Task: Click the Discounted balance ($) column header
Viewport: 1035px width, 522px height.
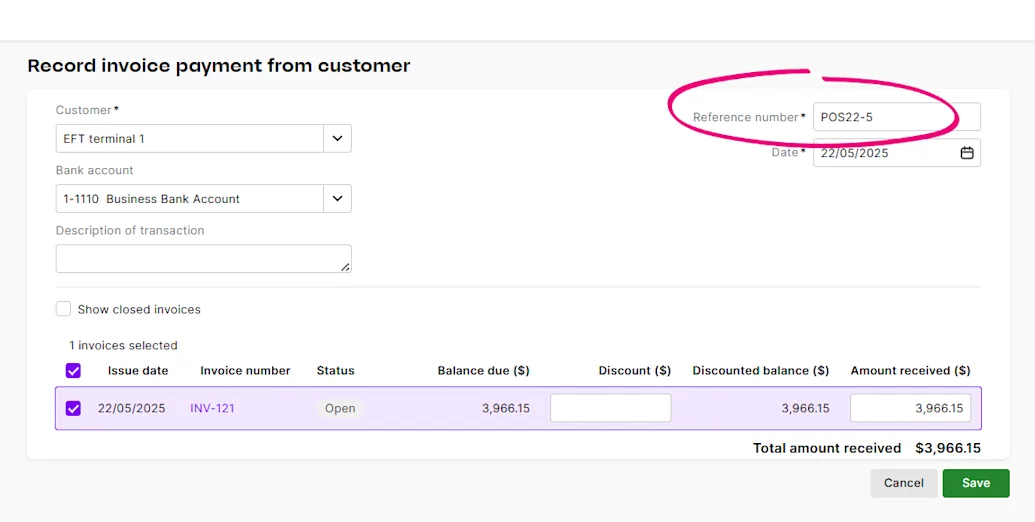Action: (x=760, y=371)
